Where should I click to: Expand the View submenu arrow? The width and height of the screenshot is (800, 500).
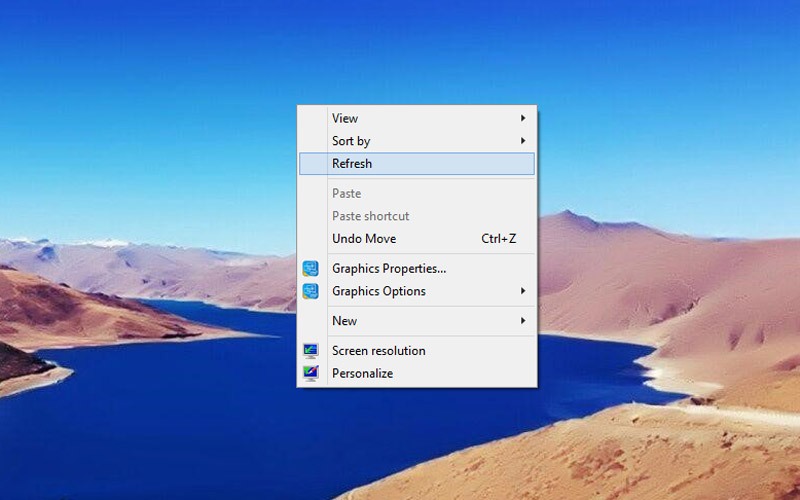coord(523,118)
